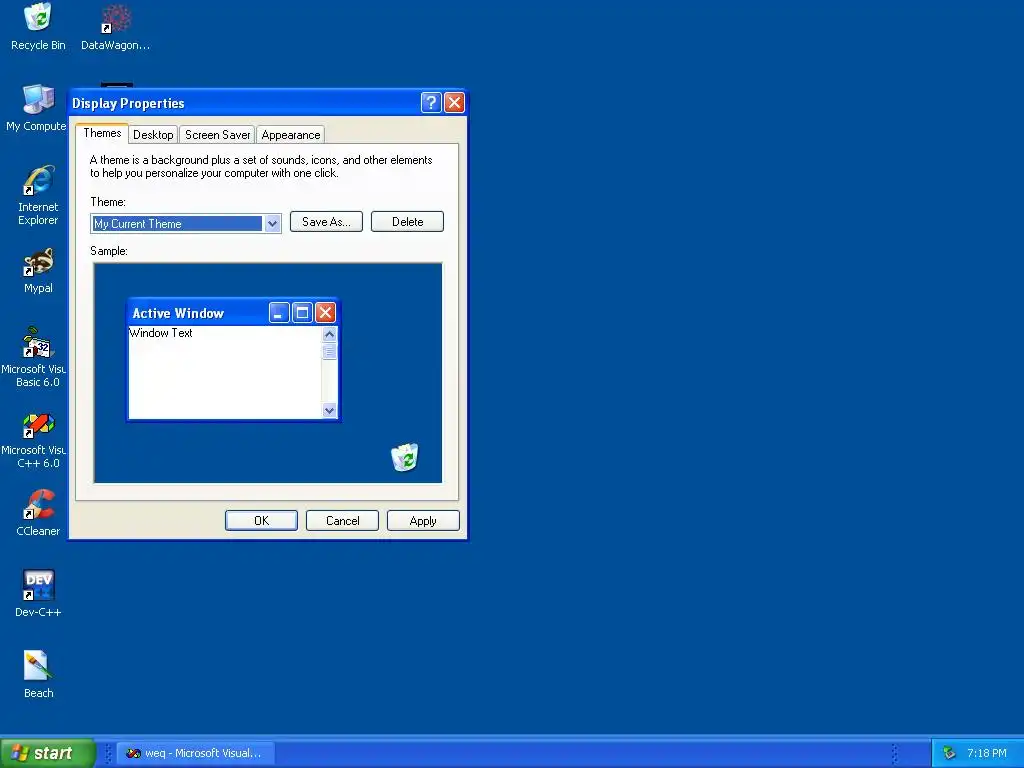This screenshot has width=1024, height=768.
Task: Select the My Computer desktop icon
Action: pos(36,108)
